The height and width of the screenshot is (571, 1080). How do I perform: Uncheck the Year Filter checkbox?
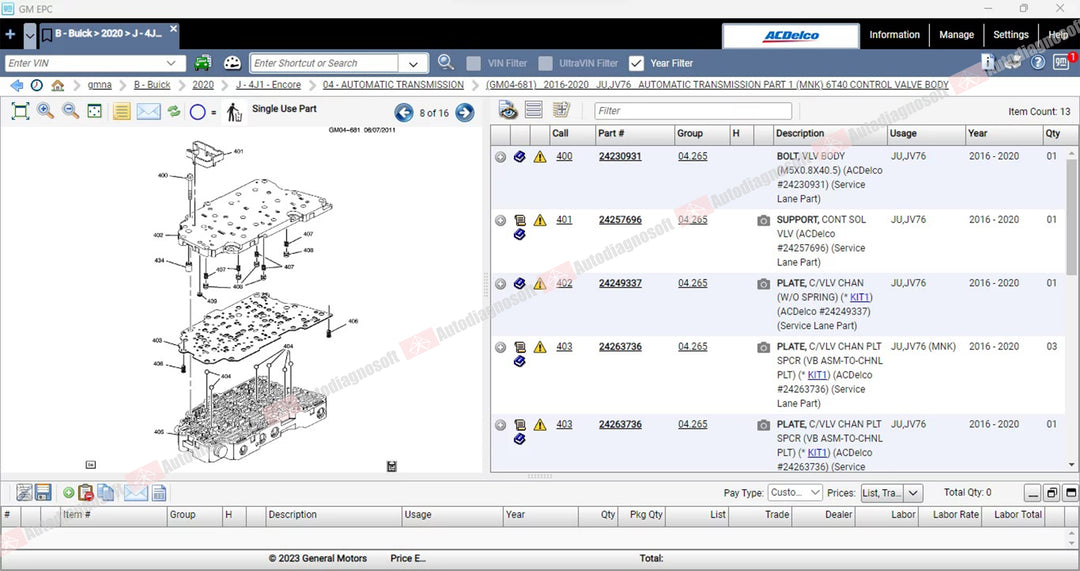636,63
